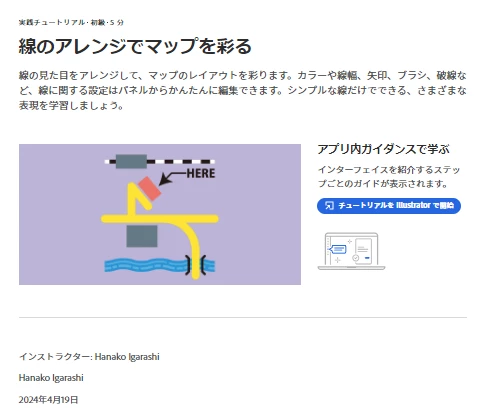Image resolution: width=490 pixels, height=416 pixels.
Task: Click the 実践チュートリアル category label at top
Action: (52, 23)
